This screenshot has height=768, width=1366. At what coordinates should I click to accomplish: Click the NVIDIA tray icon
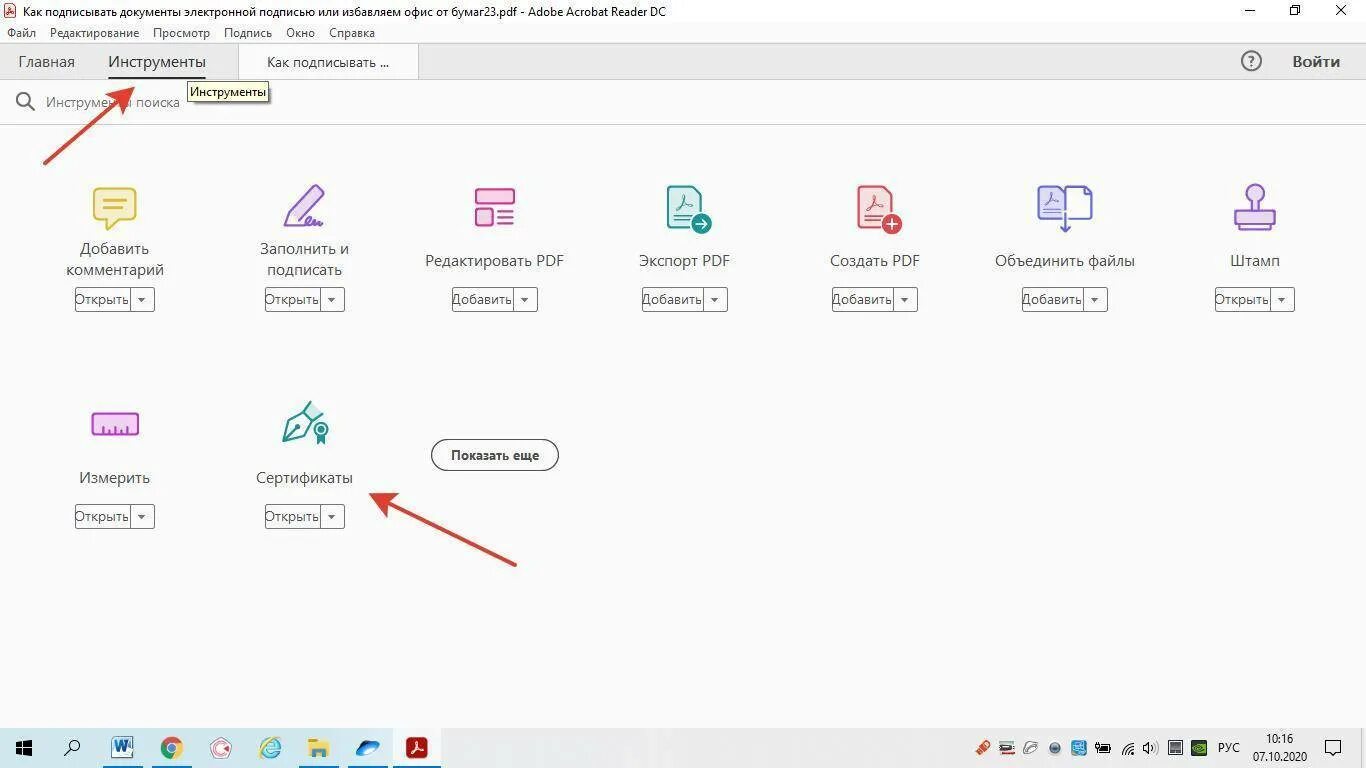tap(1199, 748)
